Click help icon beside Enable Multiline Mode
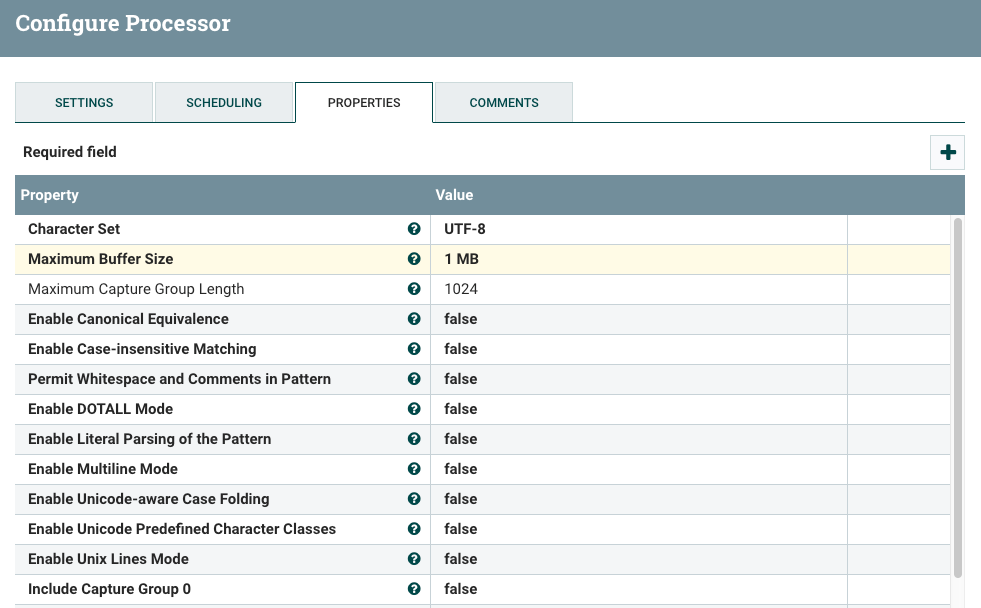The width and height of the screenshot is (981, 608). [x=414, y=469]
